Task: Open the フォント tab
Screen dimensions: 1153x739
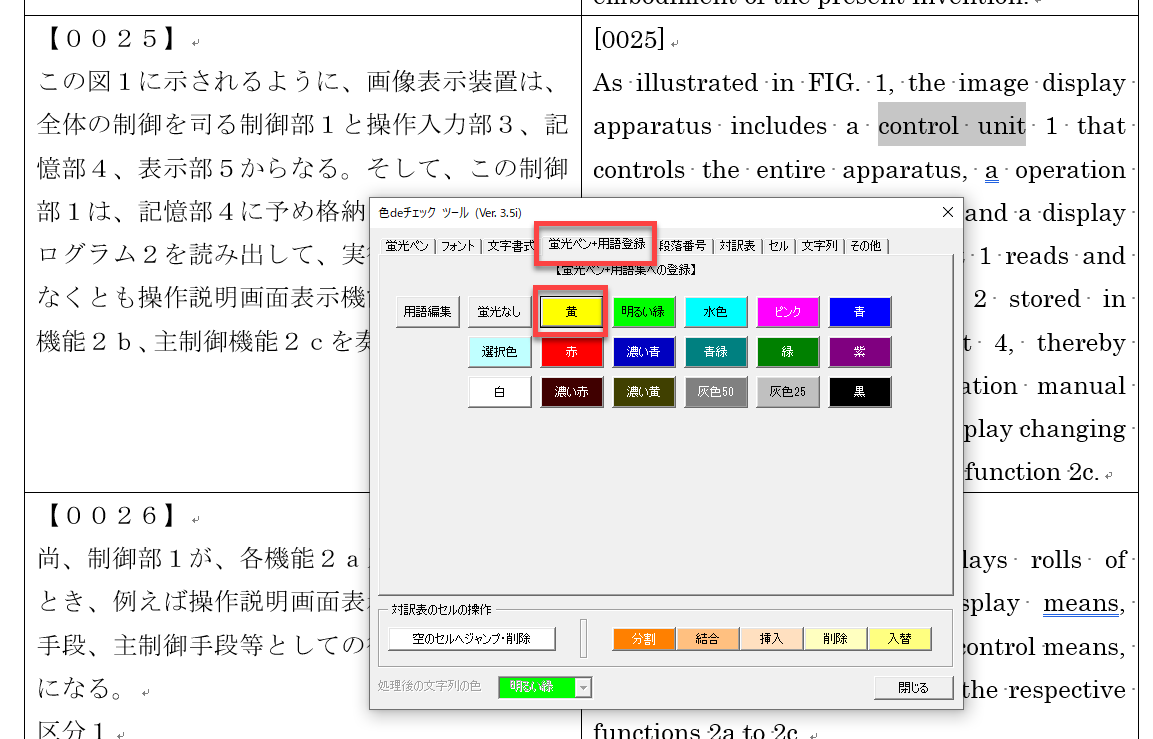Action: [458, 245]
